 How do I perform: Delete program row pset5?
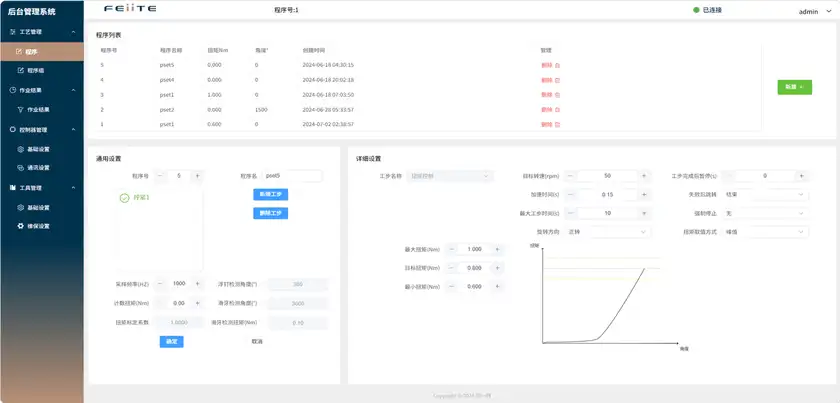coord(550,65)
